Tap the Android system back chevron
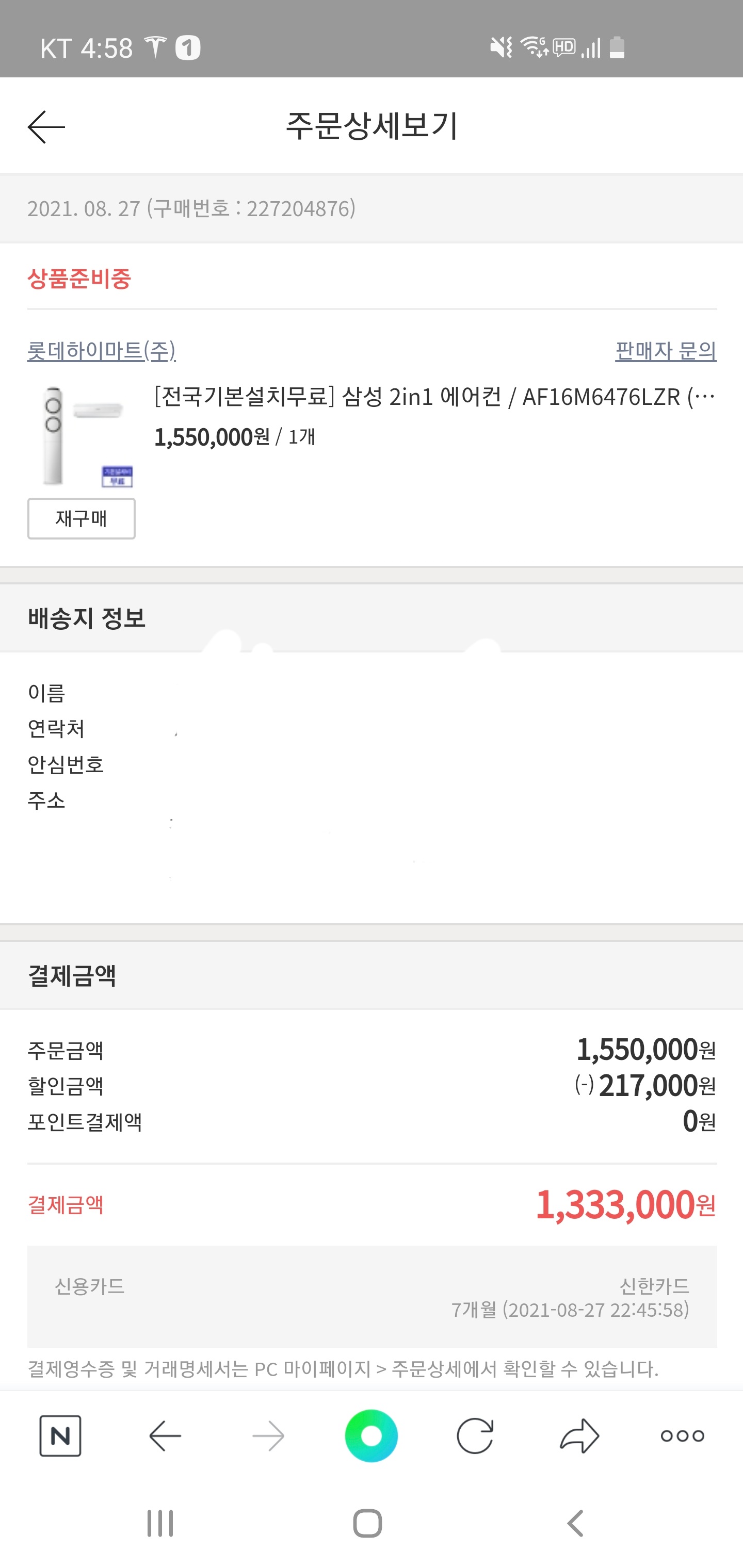The height and width of the screenshot is (1568, 743). pos(575,1524)
